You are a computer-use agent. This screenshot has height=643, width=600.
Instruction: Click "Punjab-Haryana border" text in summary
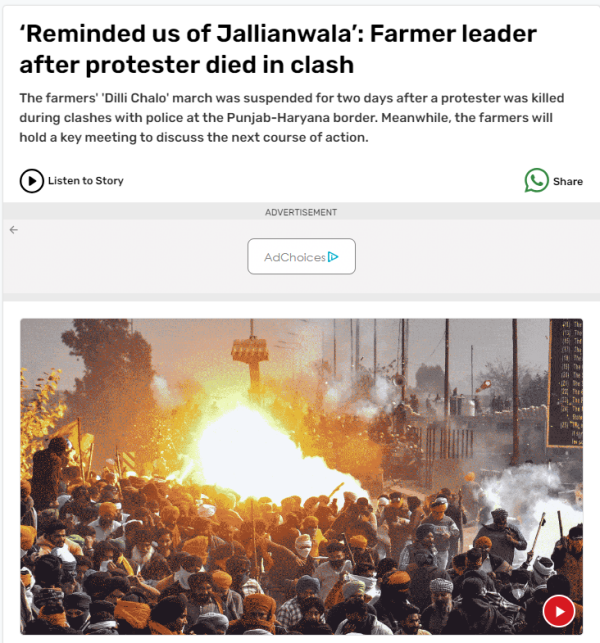point(302,118)
